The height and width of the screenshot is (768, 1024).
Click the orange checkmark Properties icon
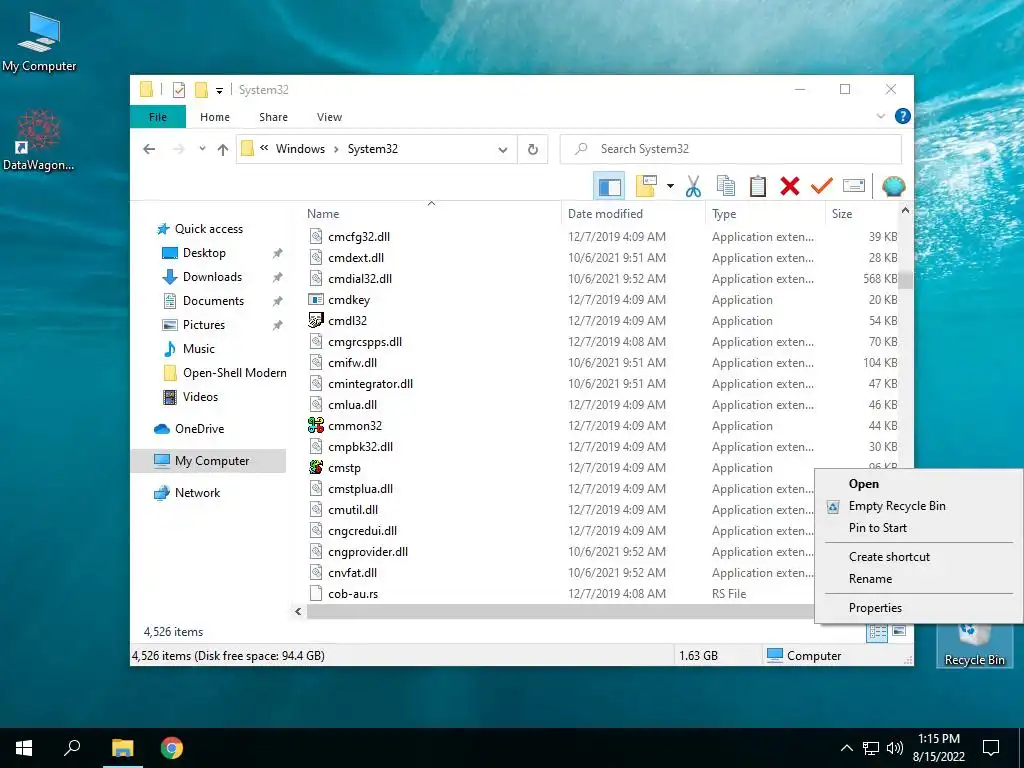point(822,186)
